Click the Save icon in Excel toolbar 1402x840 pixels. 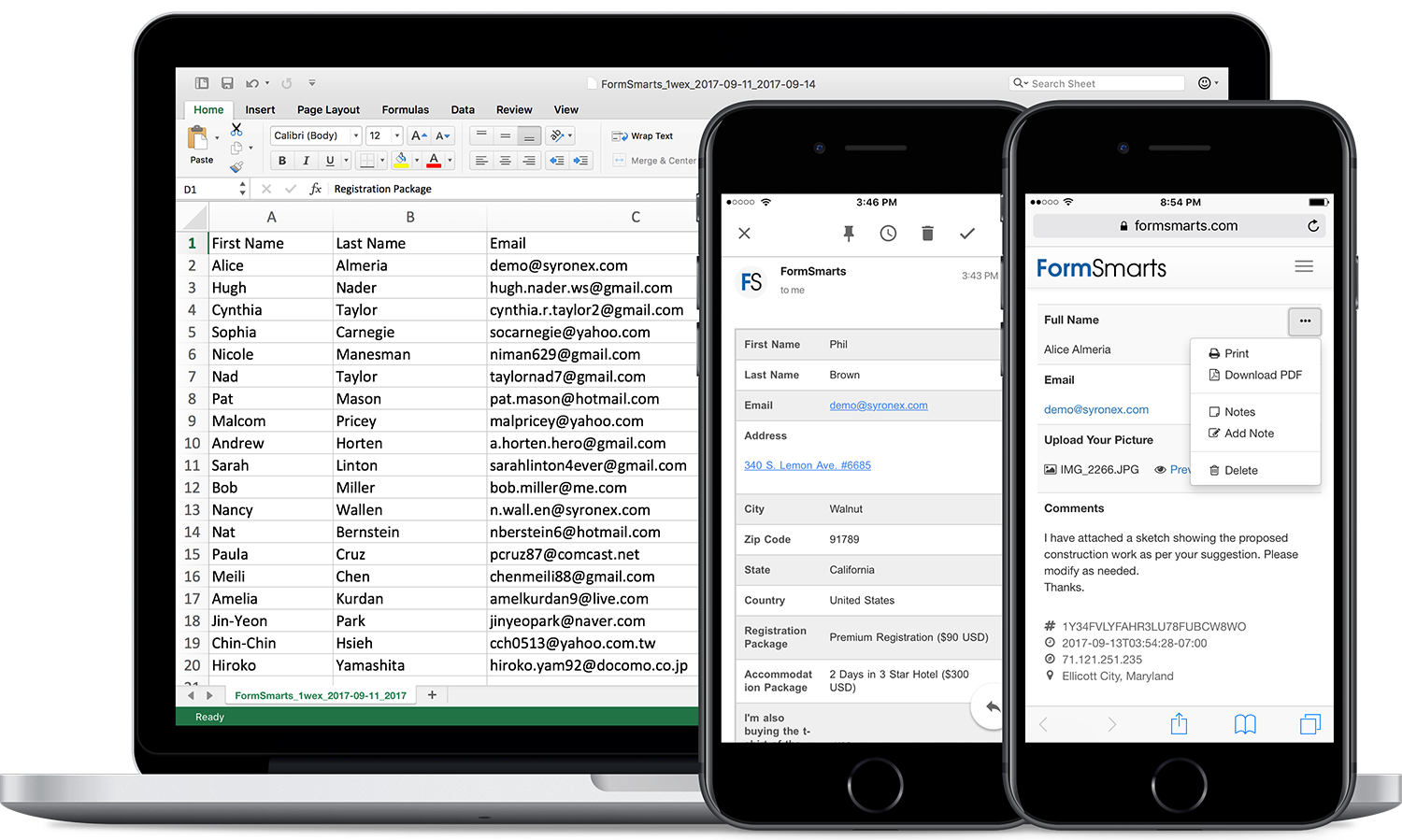(227, 83)
